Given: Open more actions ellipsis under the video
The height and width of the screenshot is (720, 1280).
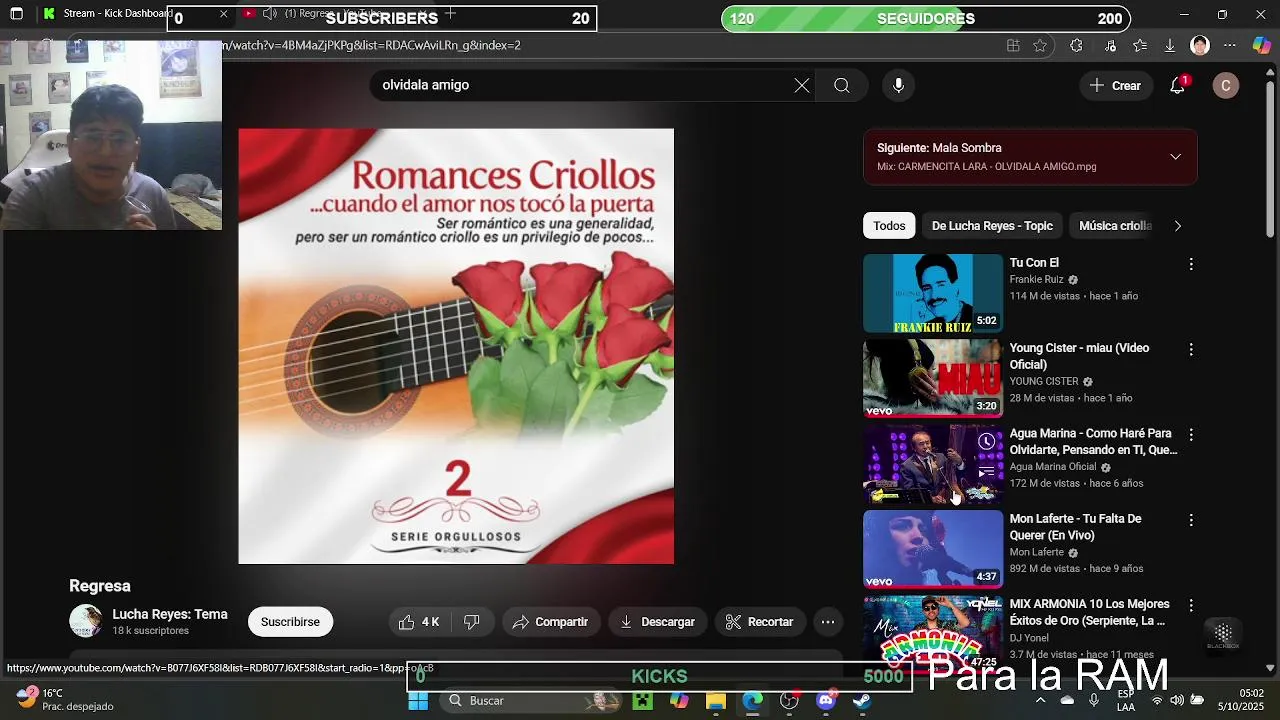Looking at the screenshot, I should coord(828,622).
